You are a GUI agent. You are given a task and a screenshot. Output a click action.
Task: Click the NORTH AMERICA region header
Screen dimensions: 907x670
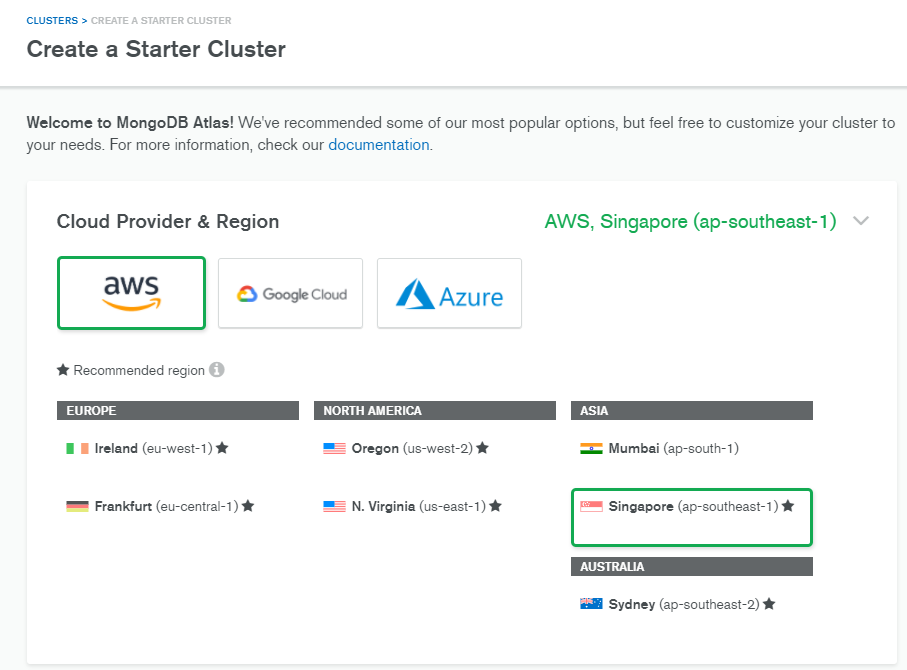435,410
